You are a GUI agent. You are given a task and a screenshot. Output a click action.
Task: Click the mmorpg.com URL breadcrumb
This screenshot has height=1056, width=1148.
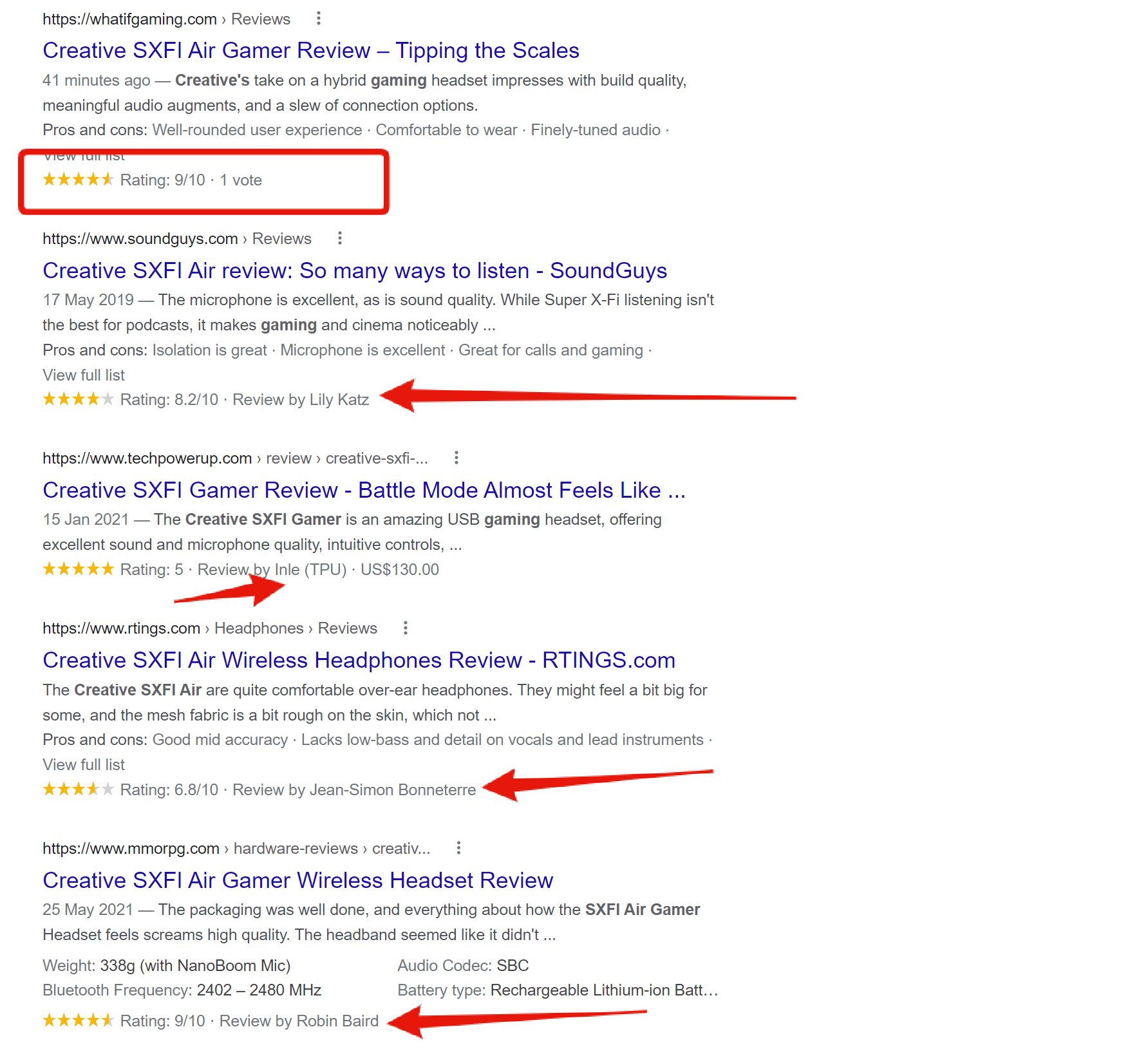(236, 849)
